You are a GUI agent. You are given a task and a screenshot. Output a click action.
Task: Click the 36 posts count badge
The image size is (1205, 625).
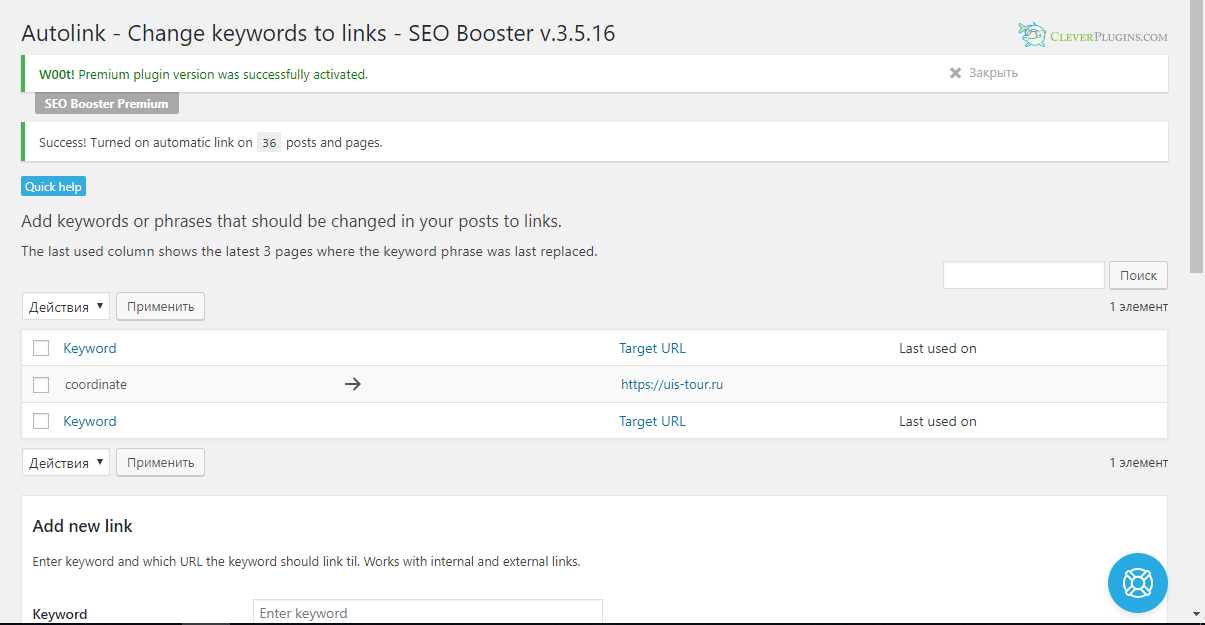(269, 142)
